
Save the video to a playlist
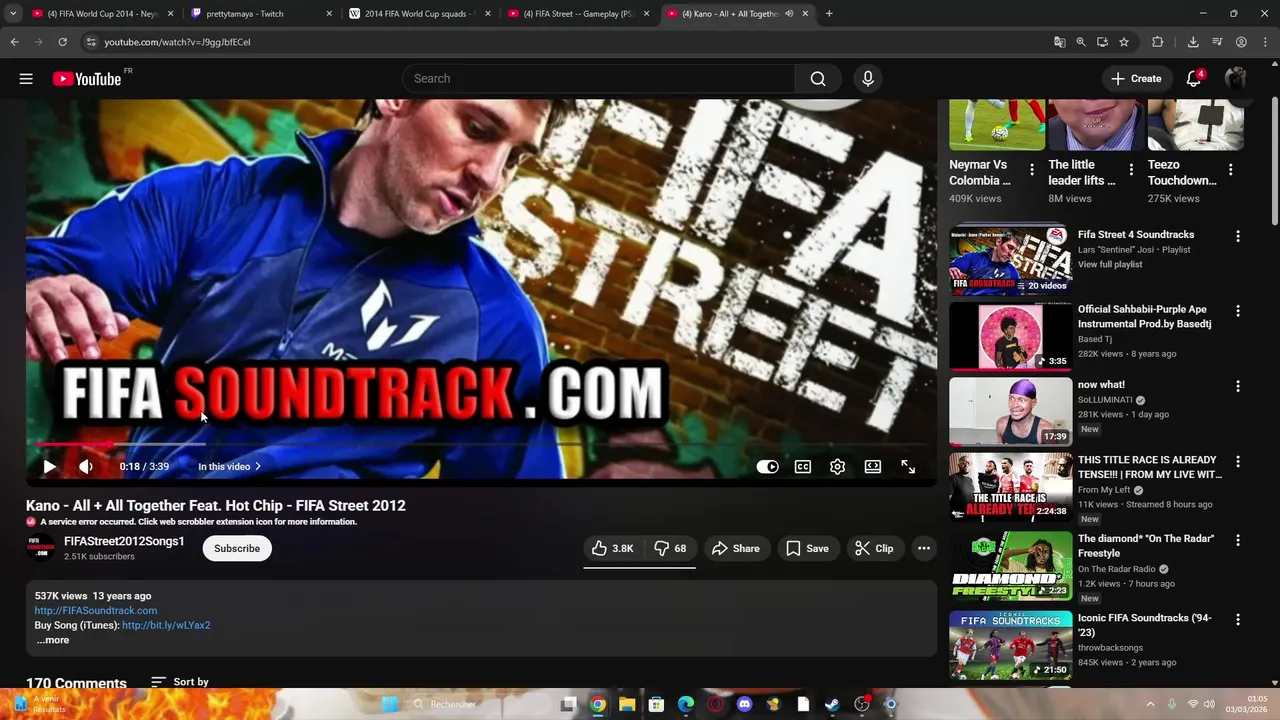(x=807, y=548)
